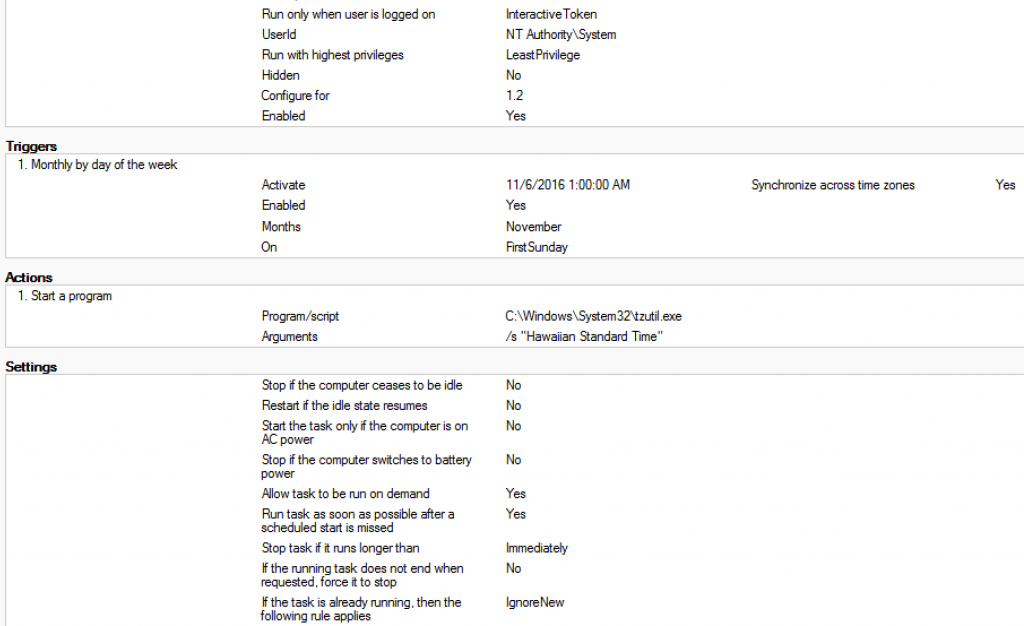Click the 'Restart if the idle state resumes' label
Image resolution: width=1024 pixels, height=626 pixels.
coord(345,406)
